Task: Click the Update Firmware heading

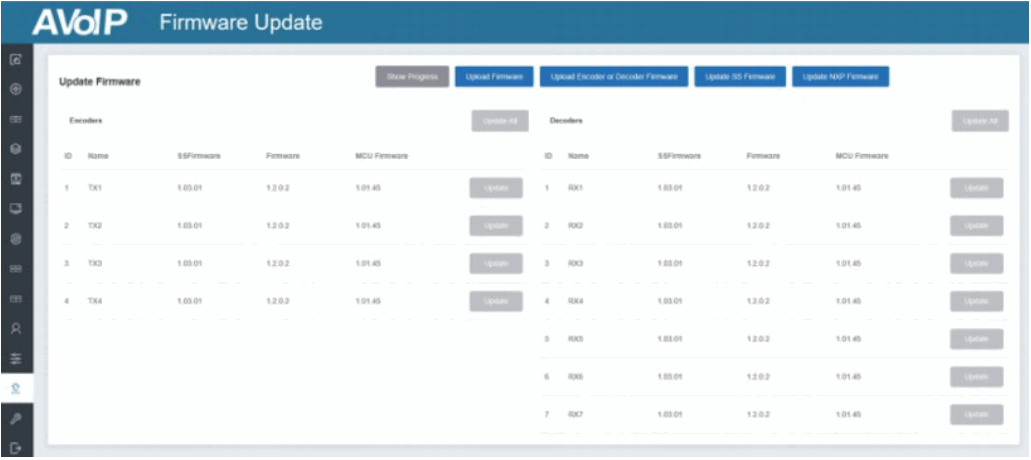Action: [x=100, y=82]
